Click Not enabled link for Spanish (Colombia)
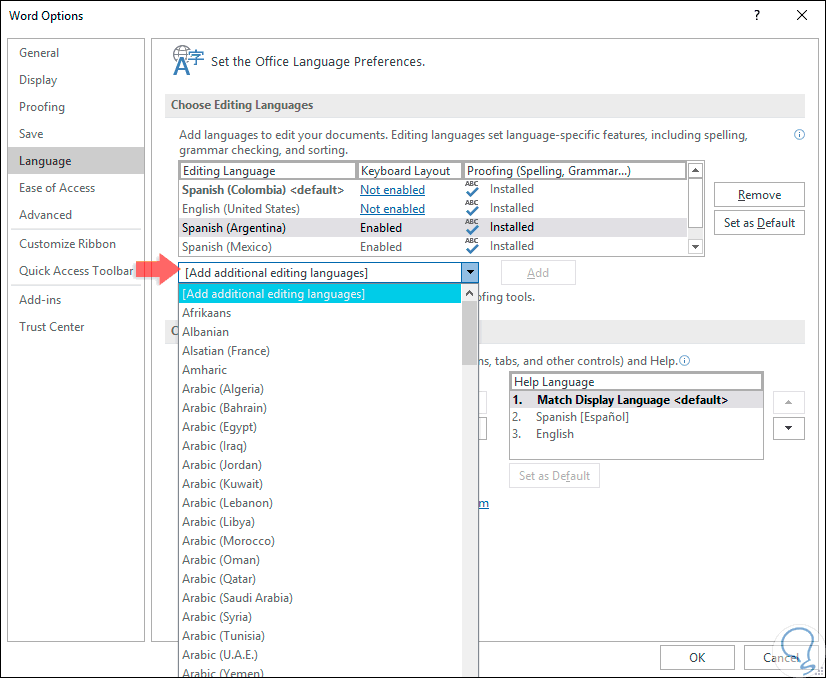Image resolution: width=826 pixels, height=678 pixels. (392, 190)
